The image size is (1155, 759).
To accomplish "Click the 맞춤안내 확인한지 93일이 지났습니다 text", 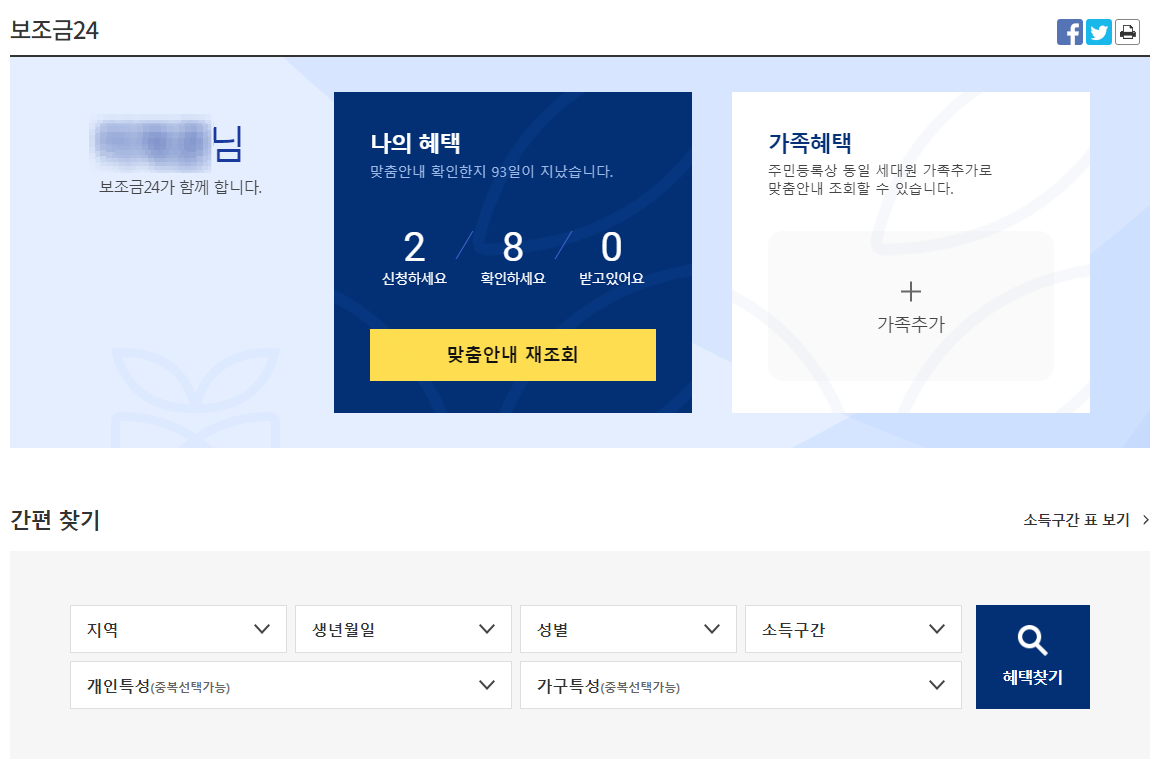I will [x=491, y=172].
